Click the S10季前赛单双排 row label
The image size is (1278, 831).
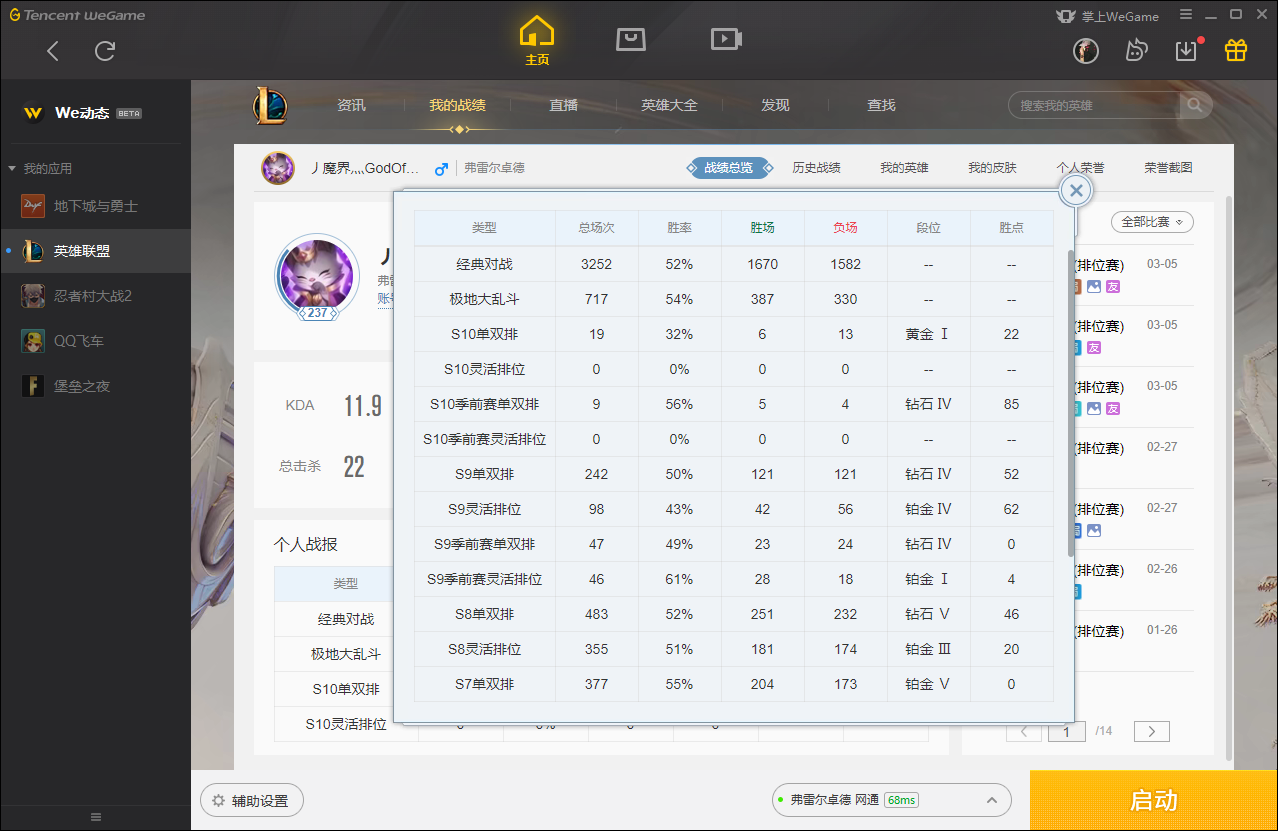485,404
